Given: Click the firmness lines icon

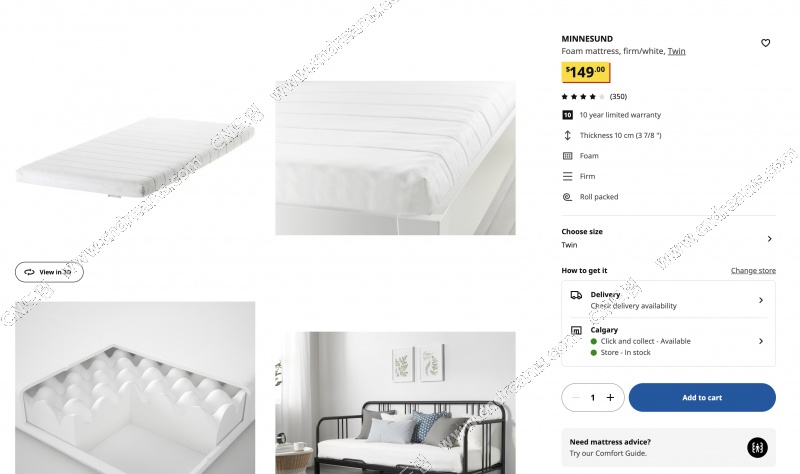Looking at the screenshot, I should [x=567, y=176].
